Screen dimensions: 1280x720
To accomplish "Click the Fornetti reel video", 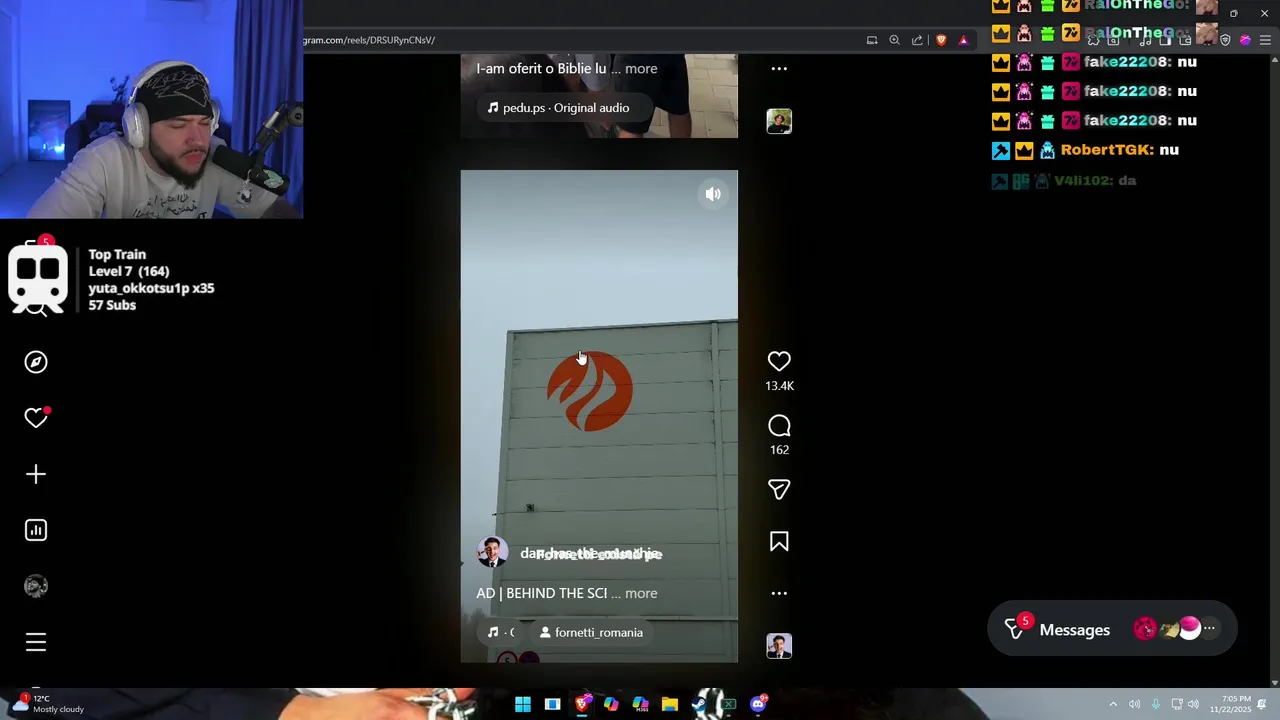I will tap(599, 416).
